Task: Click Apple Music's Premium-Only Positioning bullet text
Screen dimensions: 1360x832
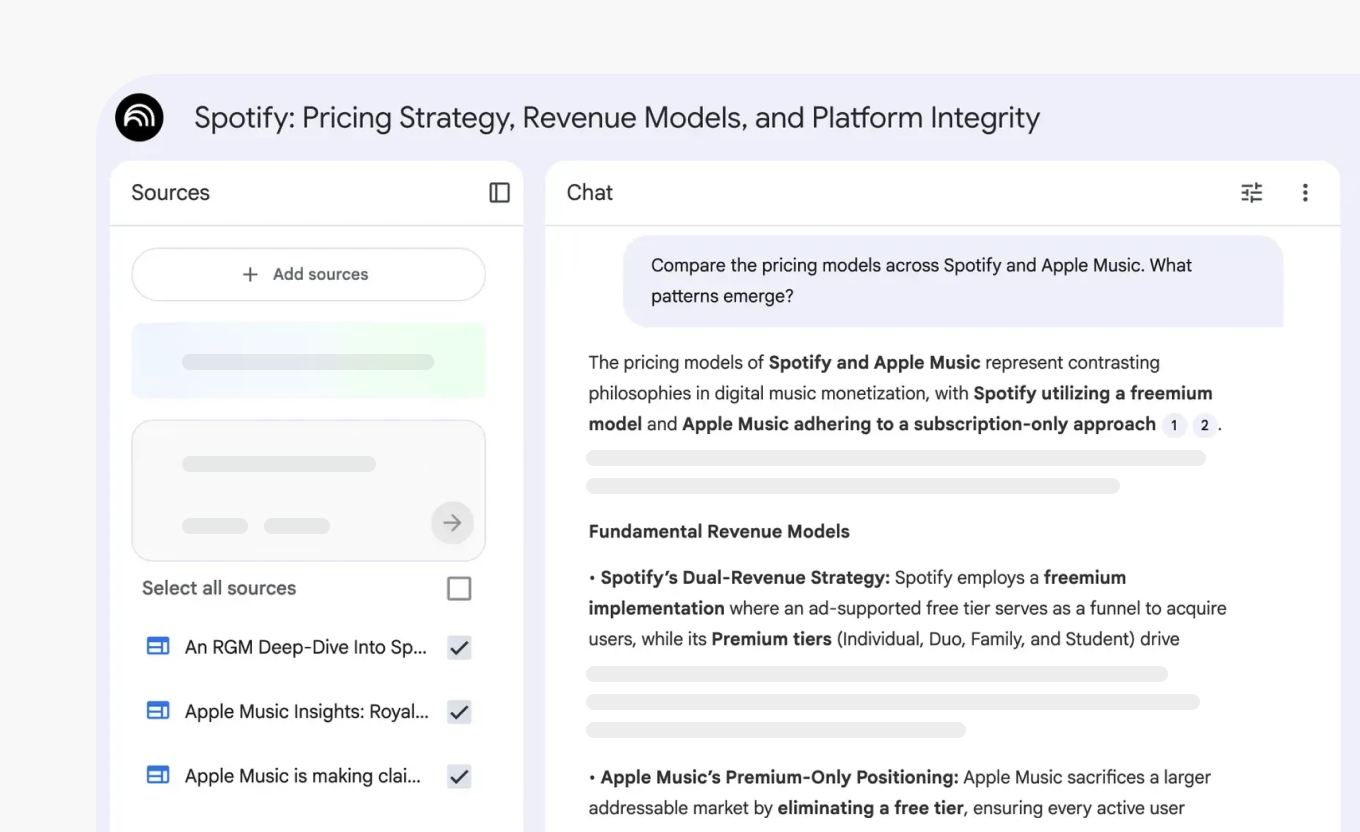Action: pyautogui.click(x=900, y=792)
